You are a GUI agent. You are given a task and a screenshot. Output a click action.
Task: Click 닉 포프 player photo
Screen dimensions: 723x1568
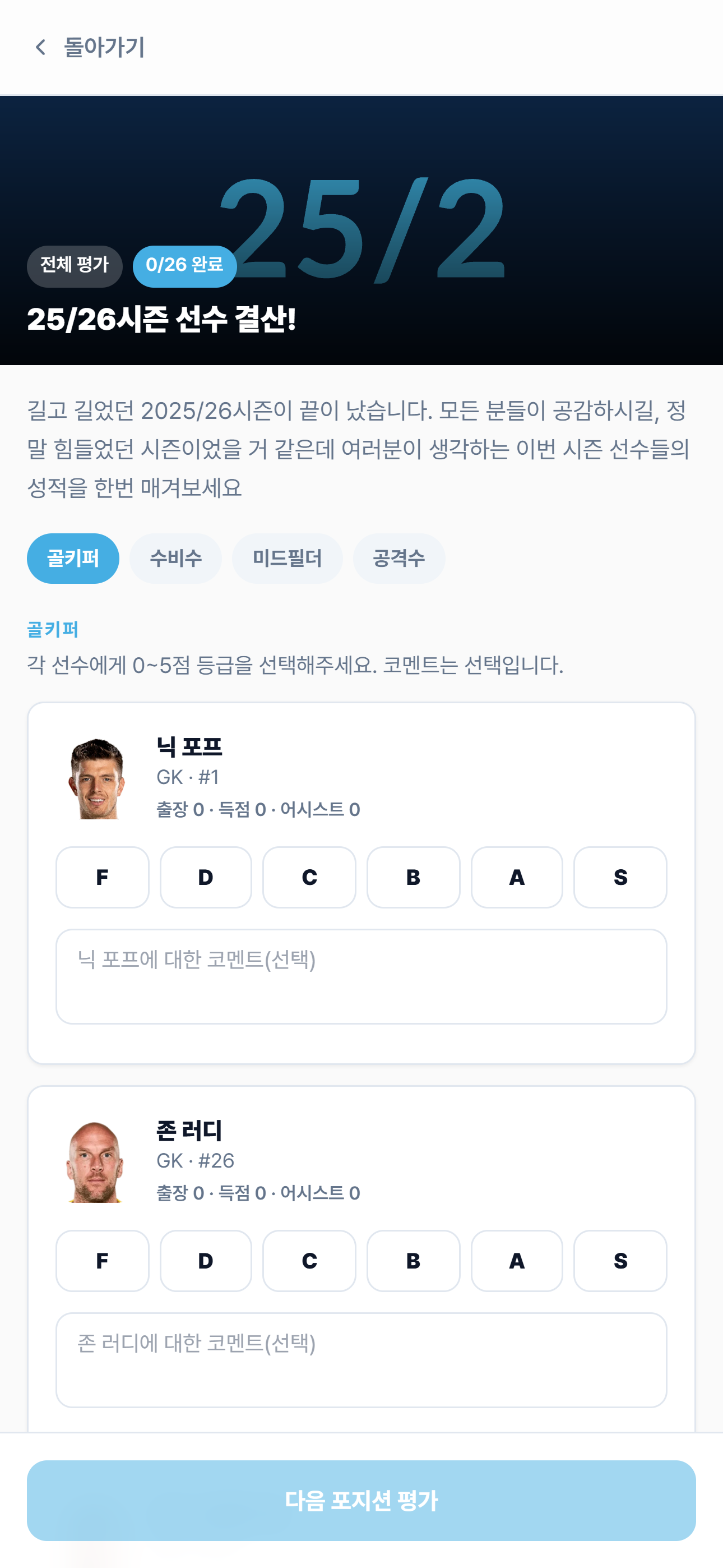96,778
